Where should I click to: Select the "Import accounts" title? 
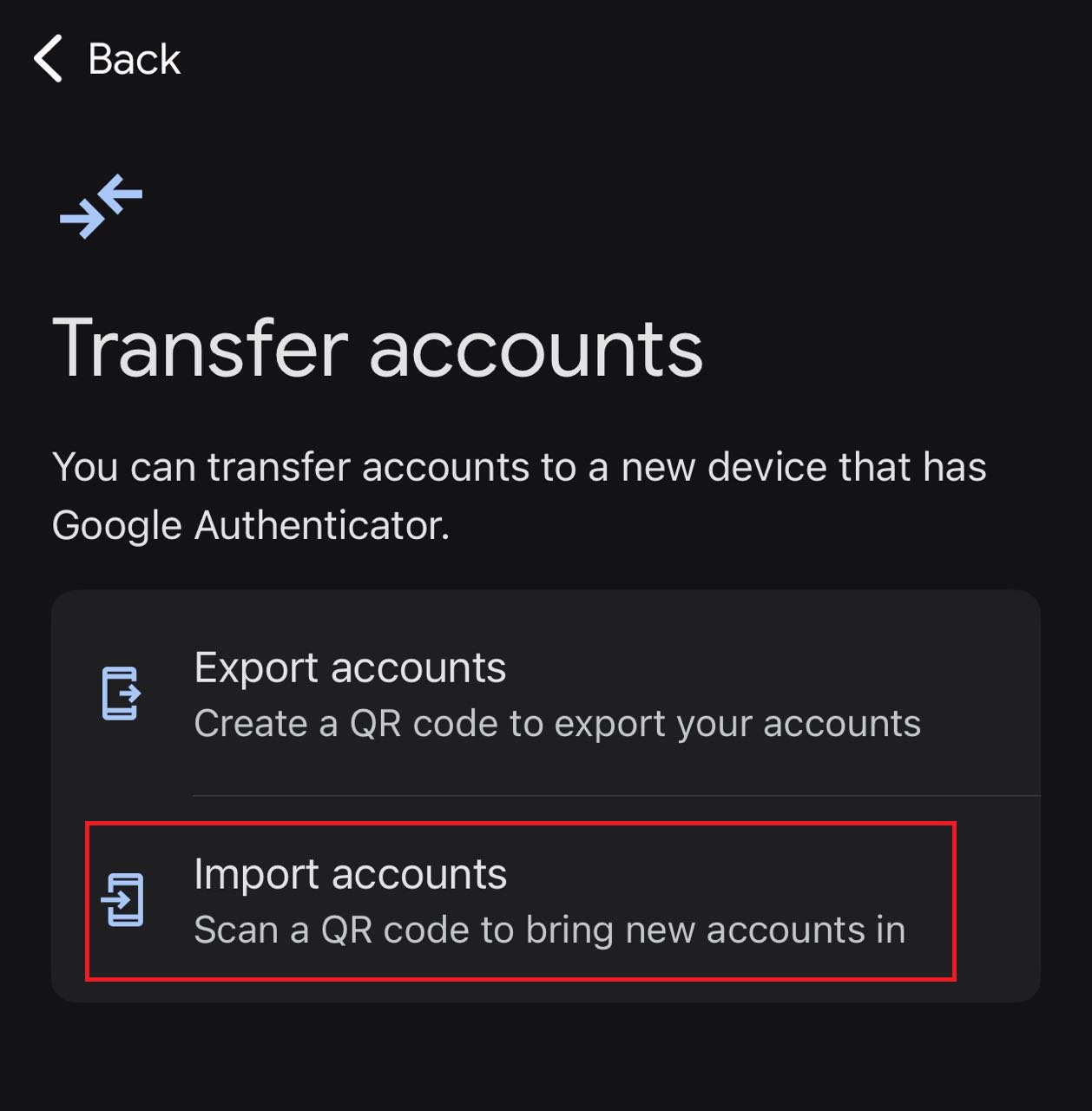coord(350,874)
